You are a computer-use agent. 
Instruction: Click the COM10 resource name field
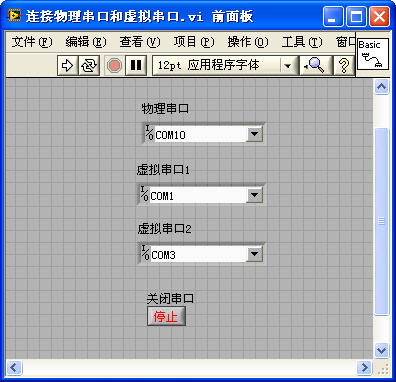(x=200, y=135)
